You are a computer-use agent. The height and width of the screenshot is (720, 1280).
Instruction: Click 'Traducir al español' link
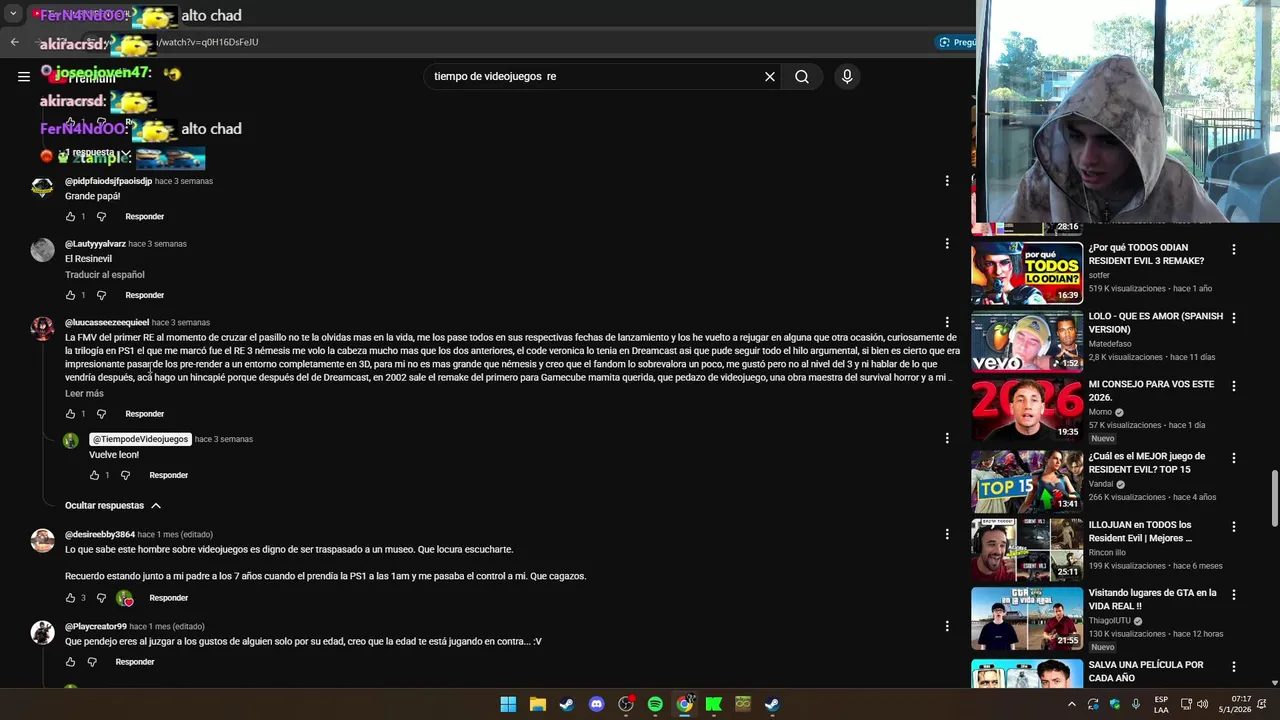[105, 275]
